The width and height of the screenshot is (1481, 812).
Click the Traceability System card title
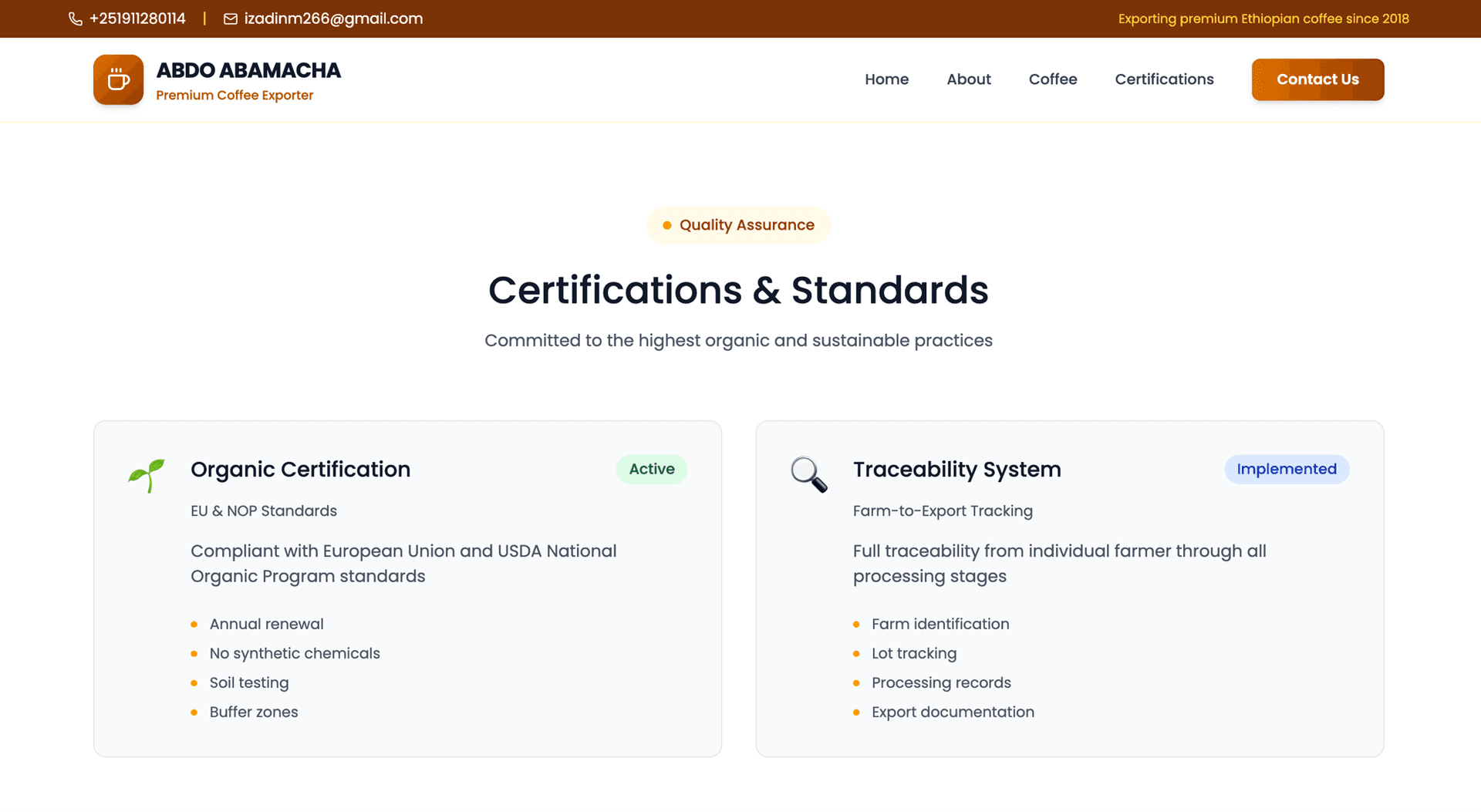click(956, 470)
